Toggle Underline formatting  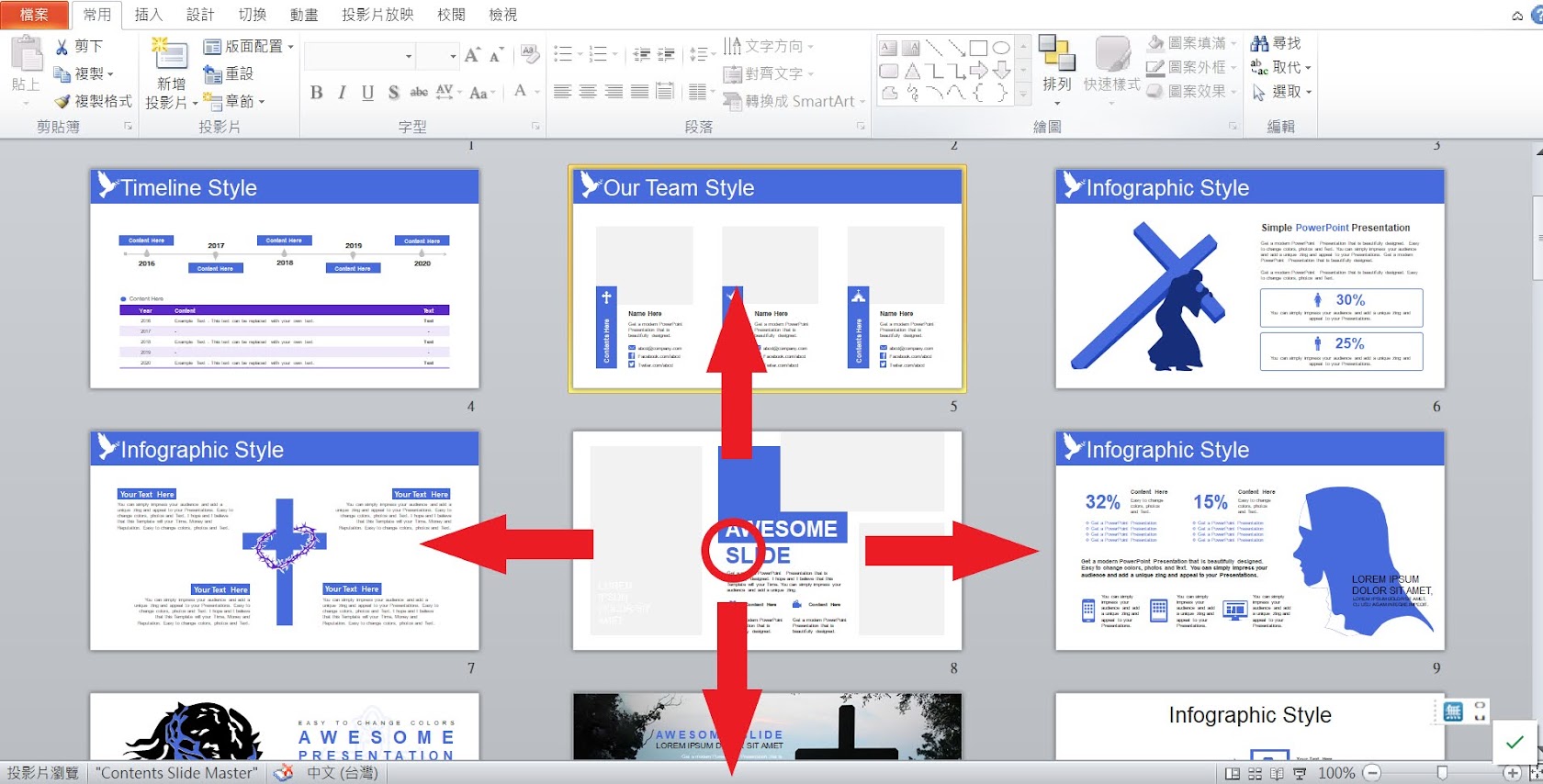pyautogui.click(x=367, y=92)
